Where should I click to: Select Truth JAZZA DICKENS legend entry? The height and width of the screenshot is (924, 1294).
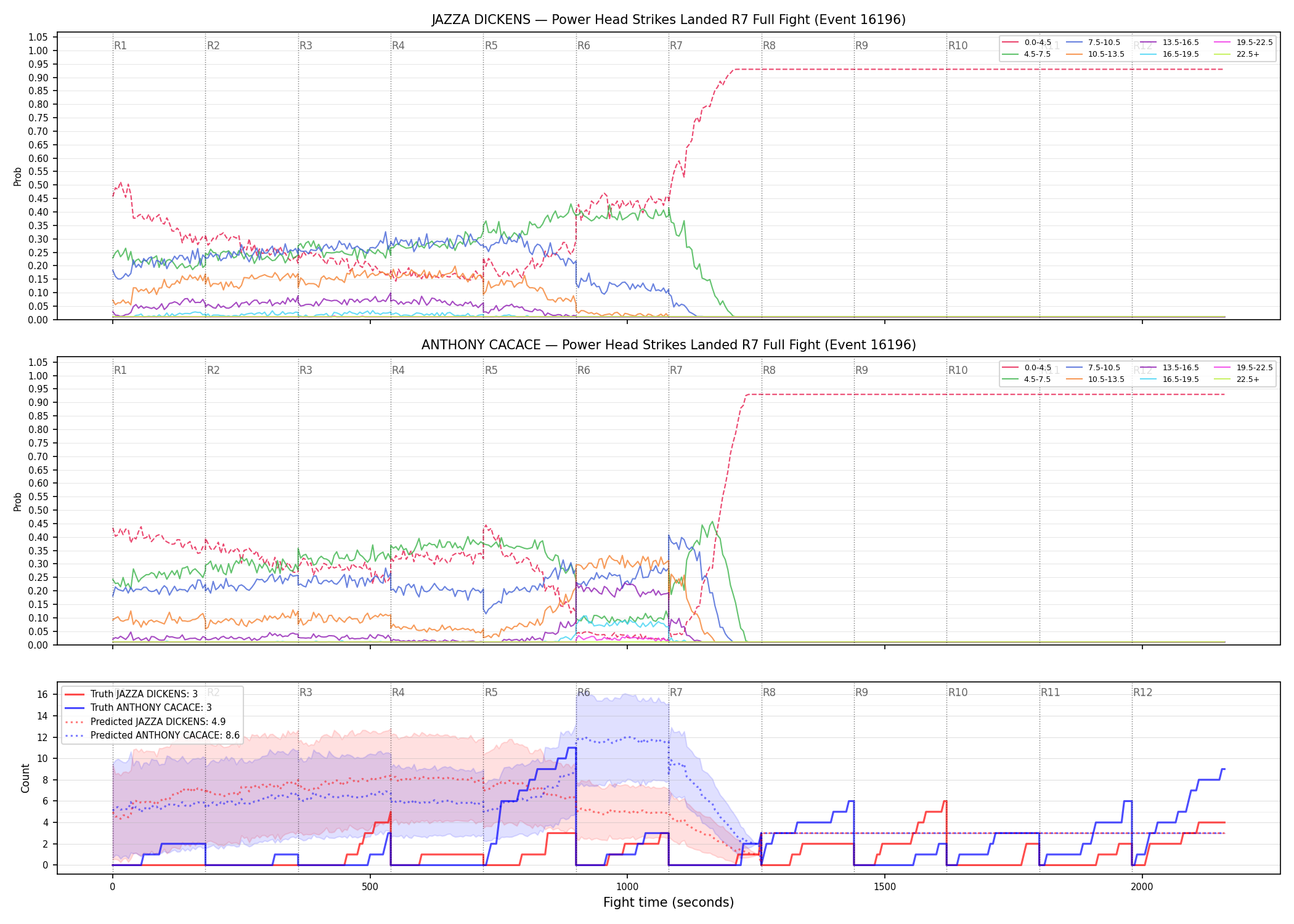131,694
